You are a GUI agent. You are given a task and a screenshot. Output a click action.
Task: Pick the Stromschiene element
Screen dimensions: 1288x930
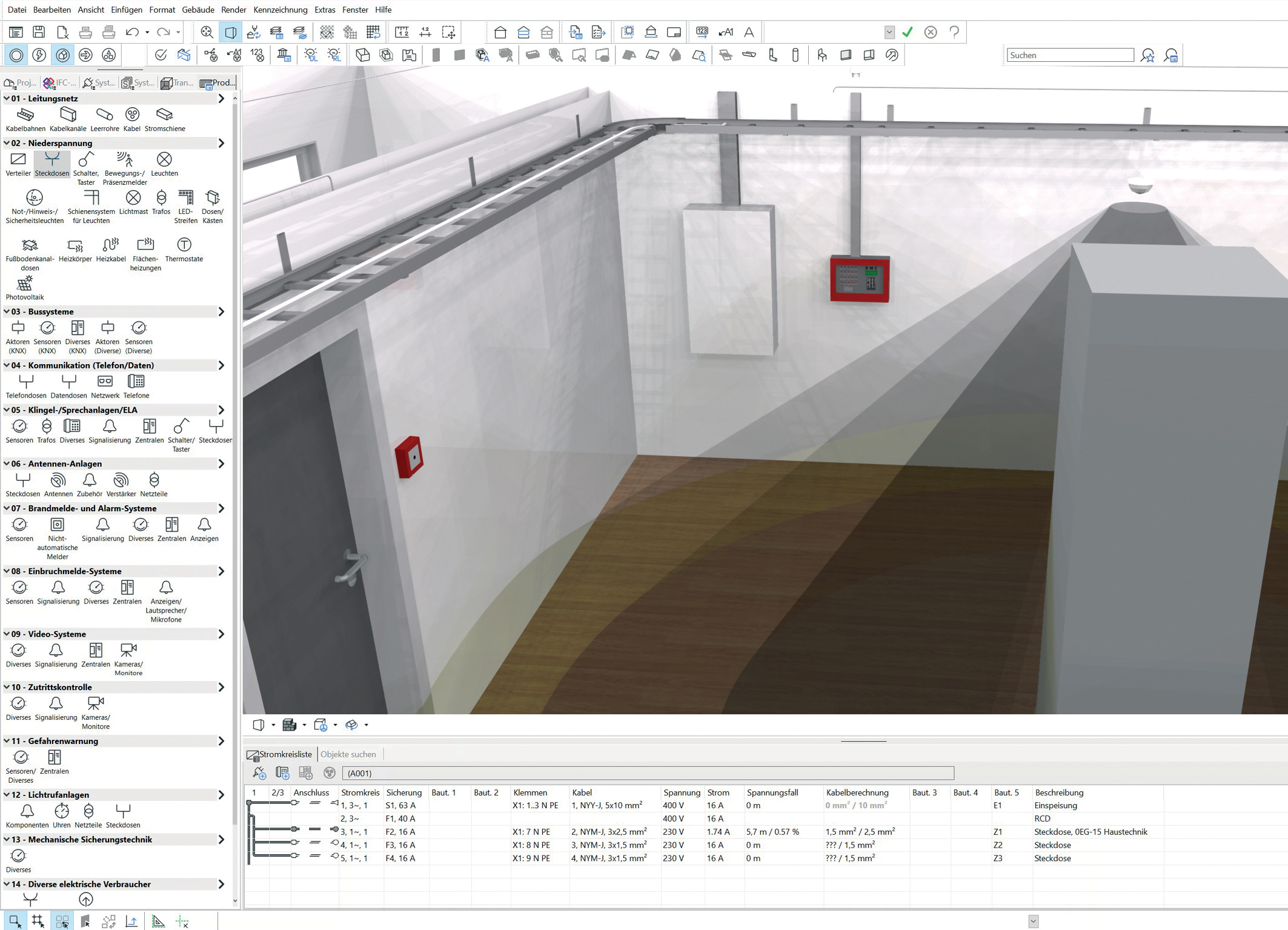[x=165, y=119]
